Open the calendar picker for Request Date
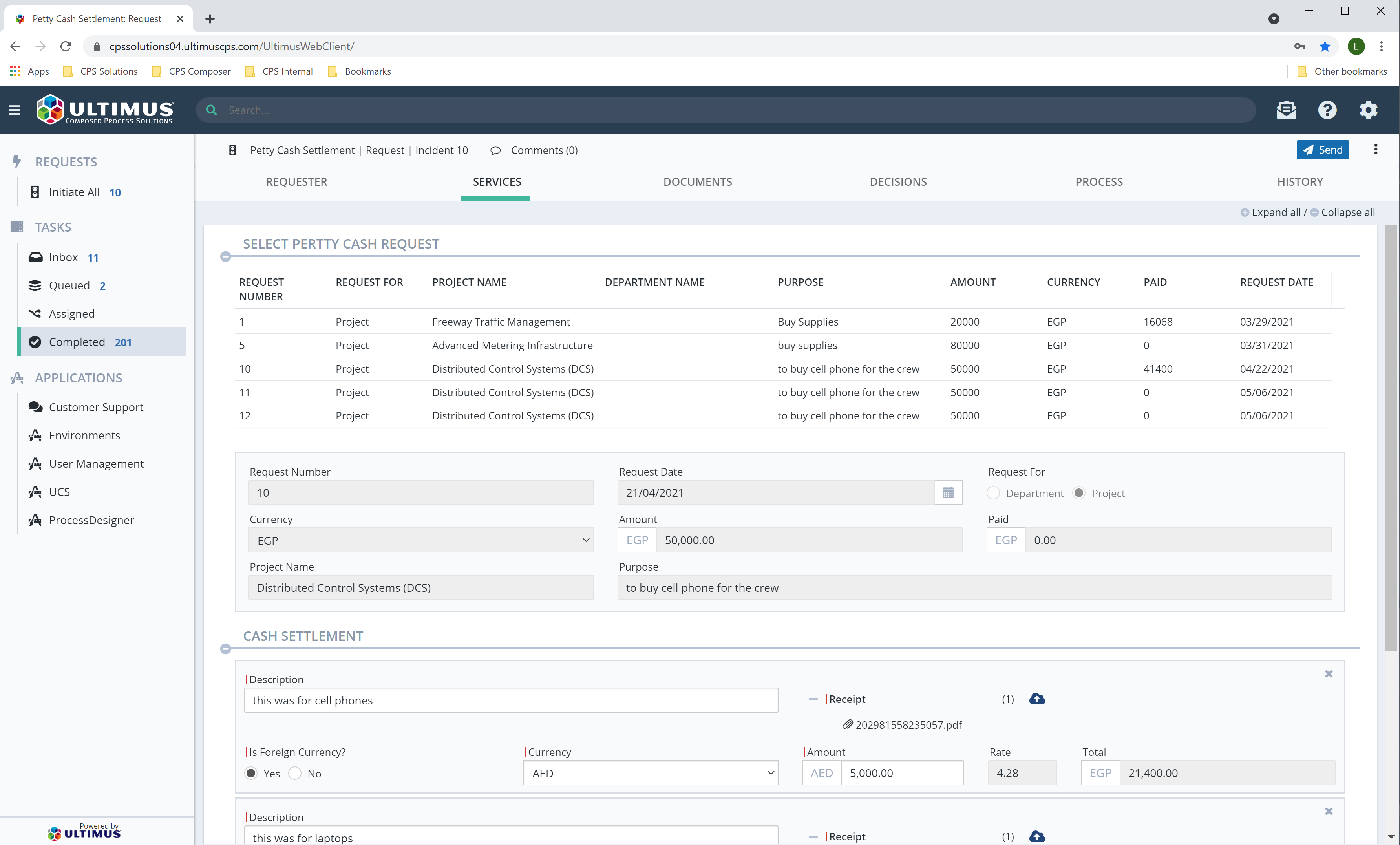Viewport: 1400px width, 845px height. click(948, 492)
